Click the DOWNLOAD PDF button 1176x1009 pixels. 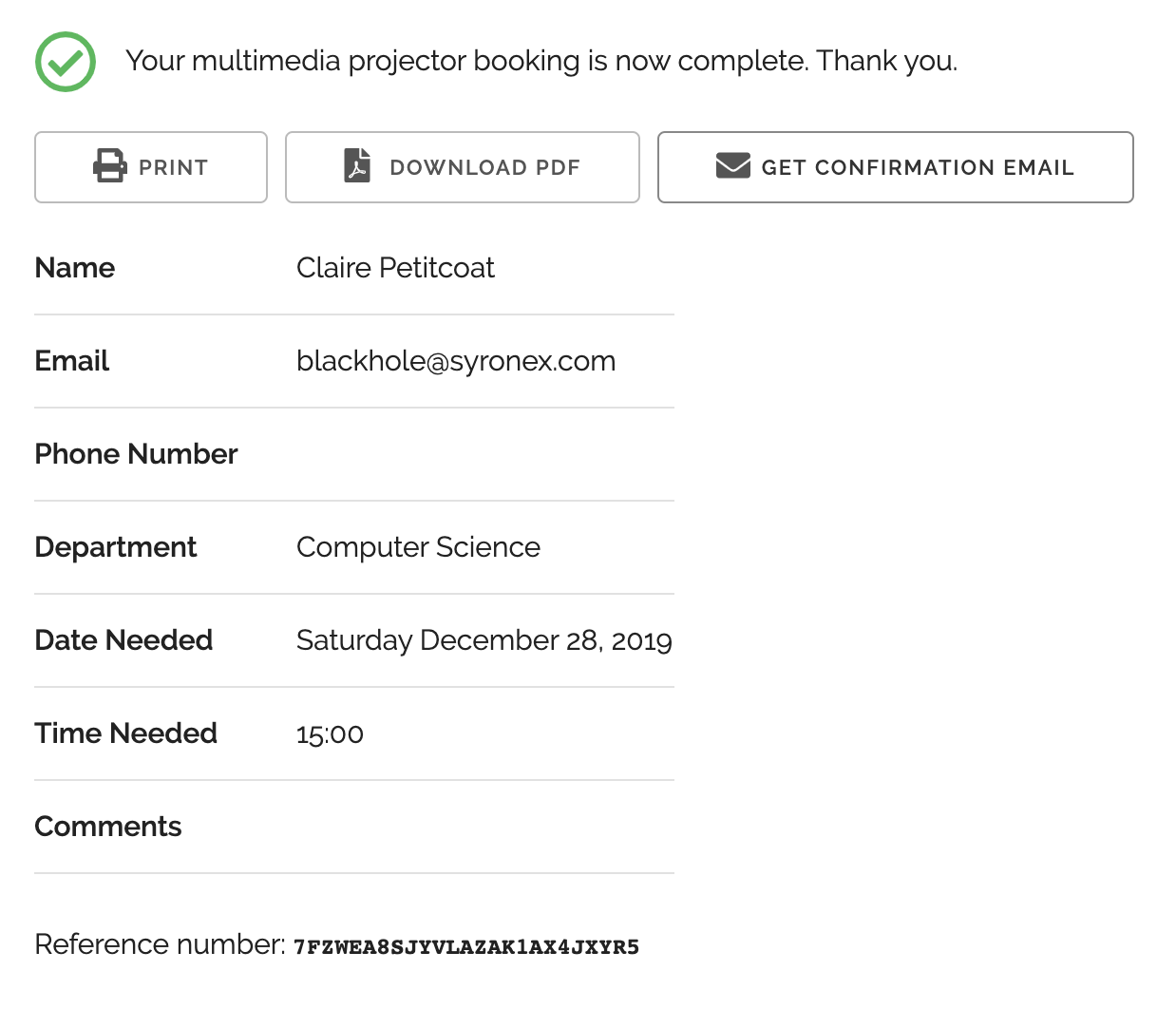pyautogui.click(x=462, y=167)
